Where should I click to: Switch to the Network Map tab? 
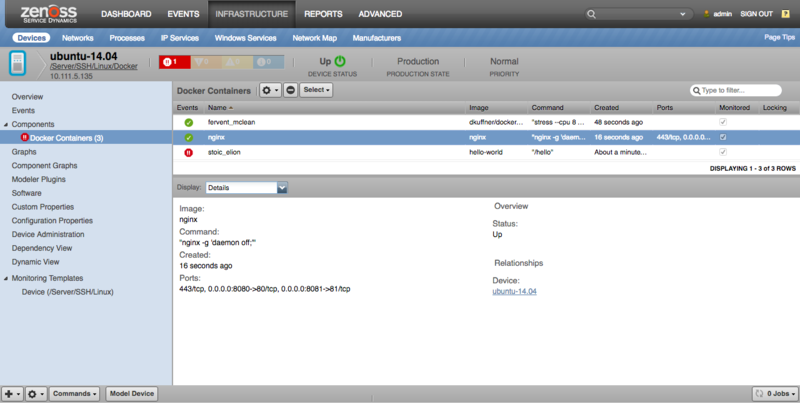pos(314,38)
